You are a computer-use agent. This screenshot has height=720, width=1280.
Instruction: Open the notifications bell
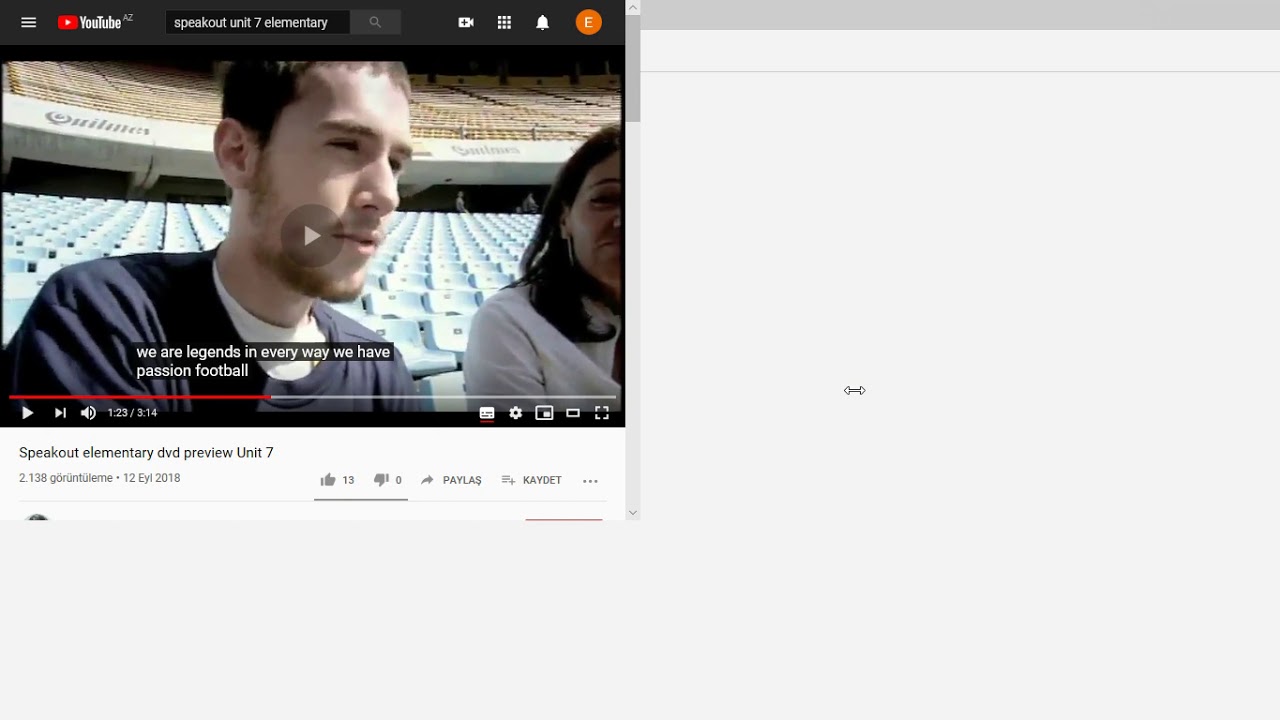[x=542, y=22]
